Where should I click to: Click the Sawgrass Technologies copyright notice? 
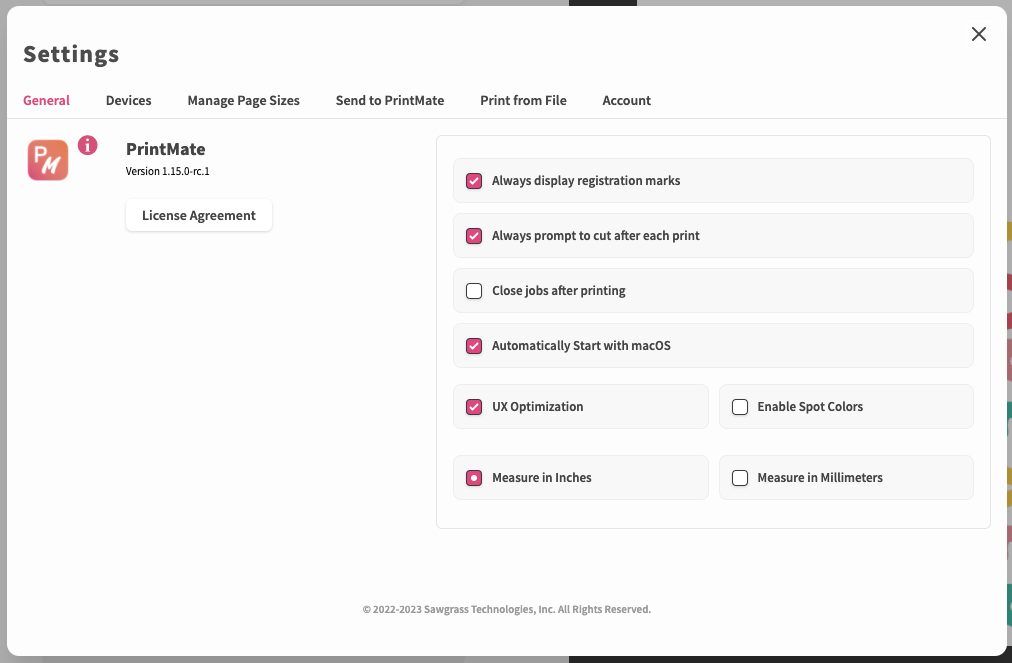[507, 609]
